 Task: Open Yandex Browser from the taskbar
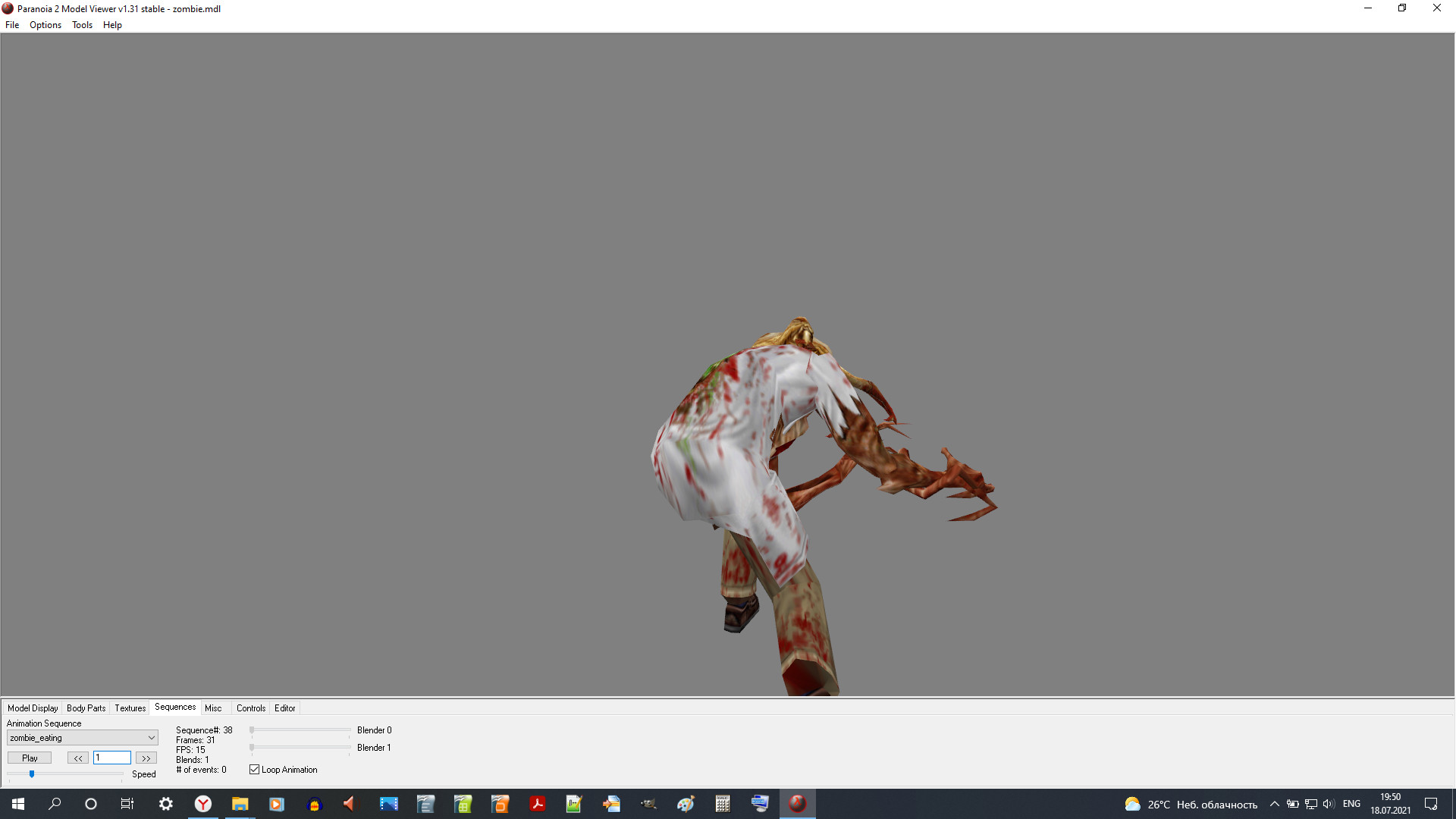click(203, 803)
